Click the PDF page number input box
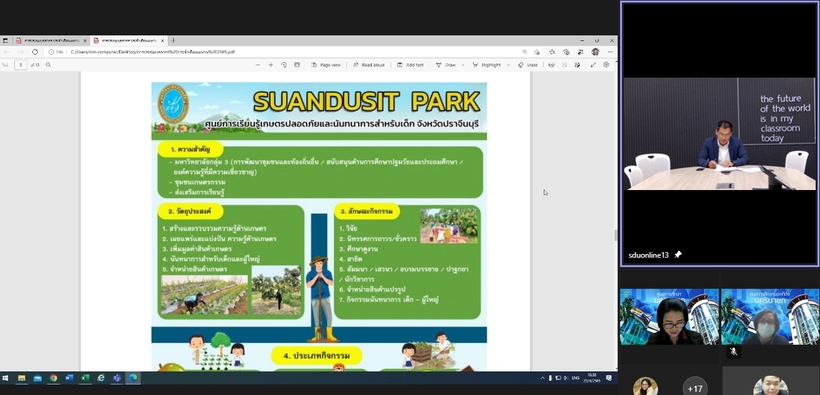 pyautogui.click(x=20, y=65)
